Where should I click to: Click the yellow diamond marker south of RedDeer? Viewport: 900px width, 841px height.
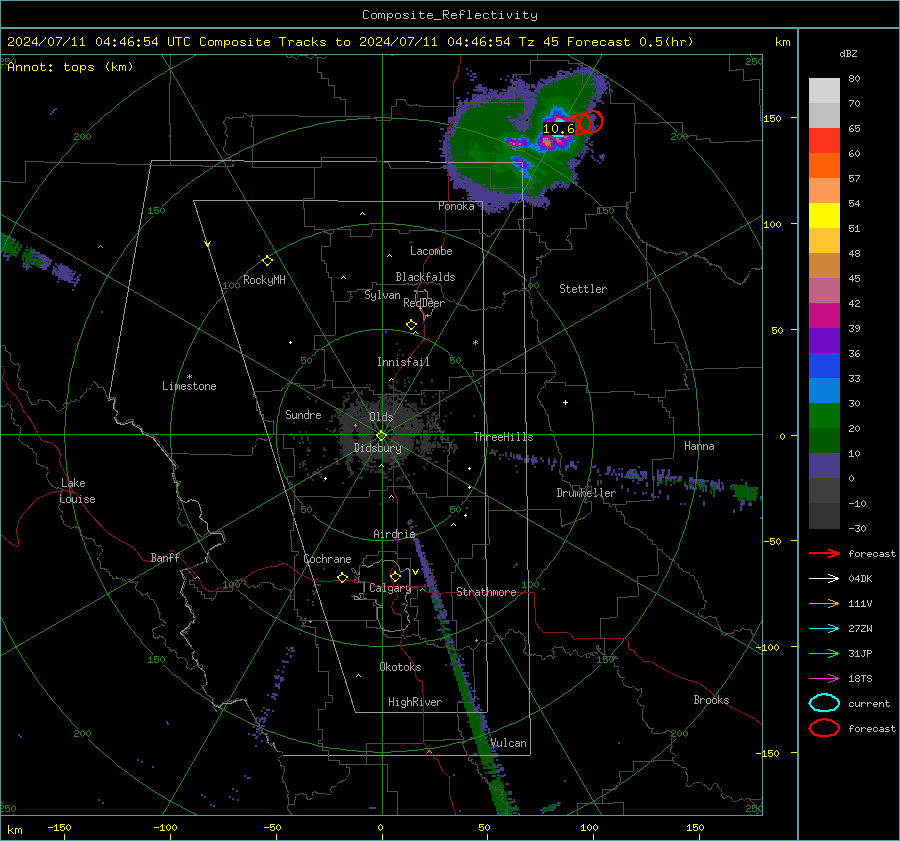tap(411, 324)
